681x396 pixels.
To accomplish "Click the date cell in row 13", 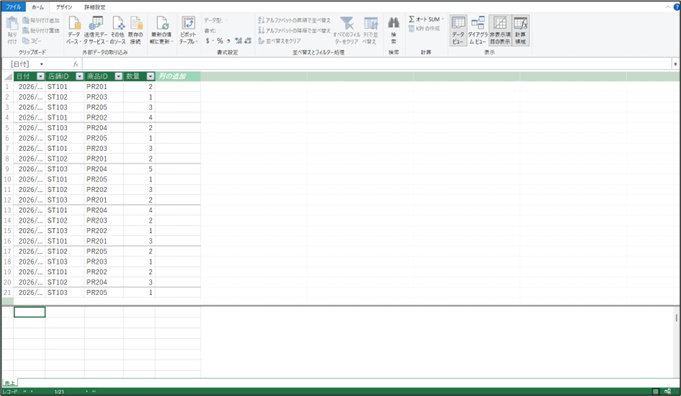I will [x=30, y=210].
